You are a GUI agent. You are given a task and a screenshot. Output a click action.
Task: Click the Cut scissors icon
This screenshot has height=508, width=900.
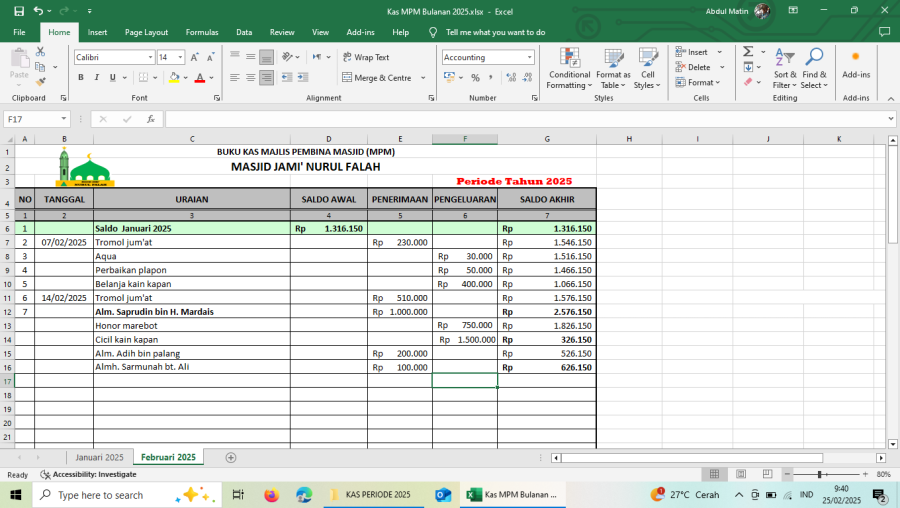(41, 51)
